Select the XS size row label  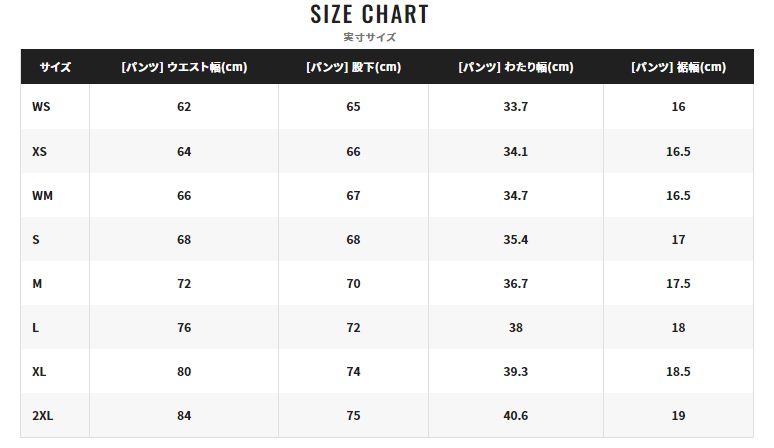coord(39,151)
